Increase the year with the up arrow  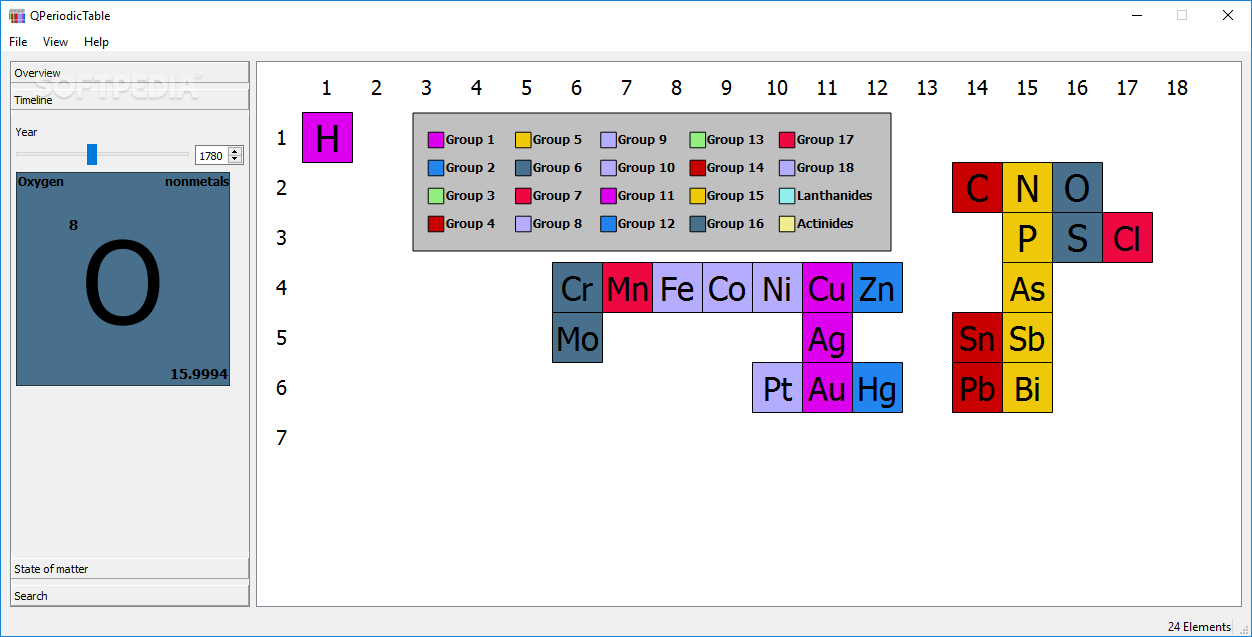[x=235, y=151]
